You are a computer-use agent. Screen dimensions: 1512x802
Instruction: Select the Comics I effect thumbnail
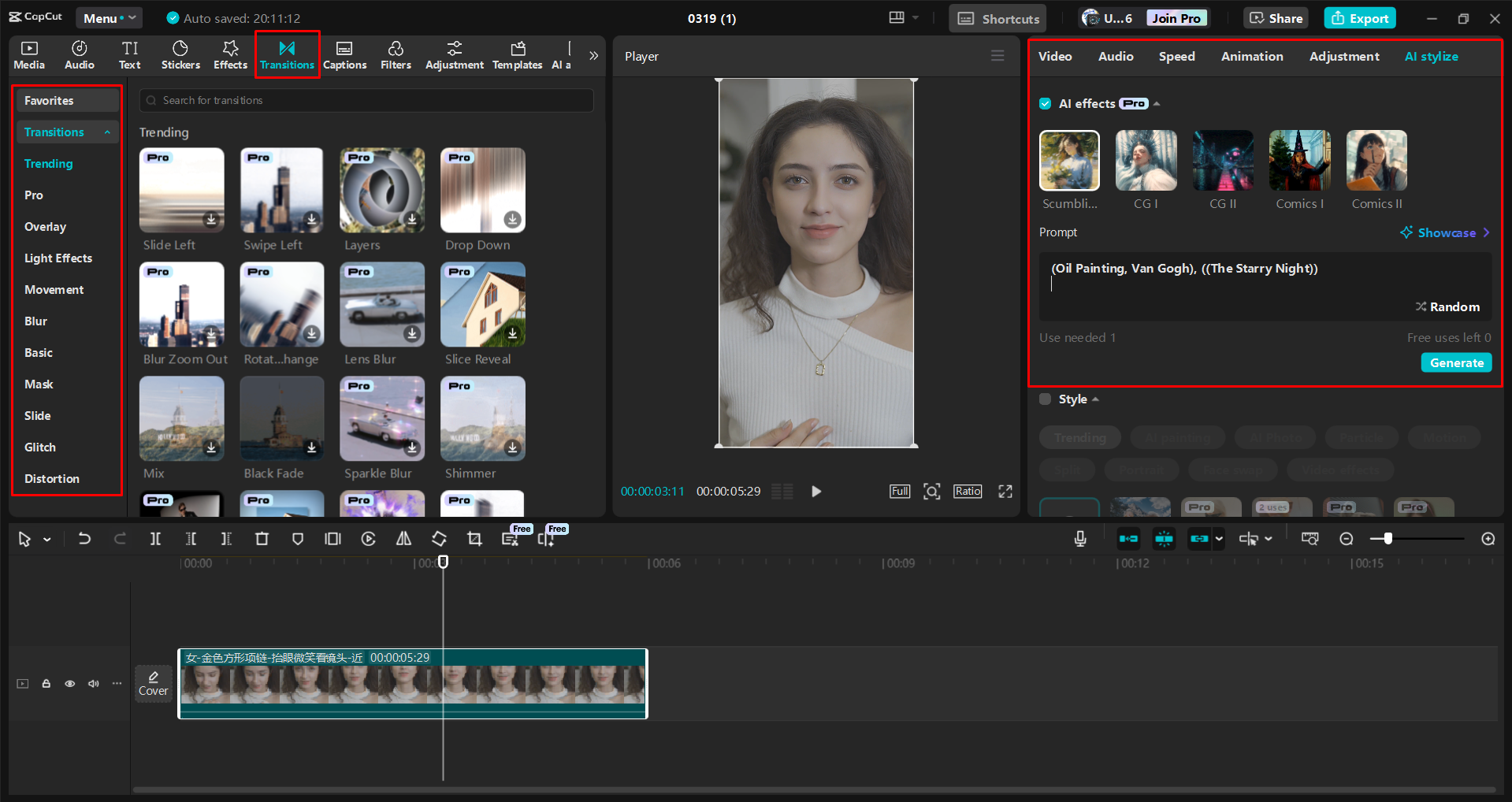coord(1298,160)
